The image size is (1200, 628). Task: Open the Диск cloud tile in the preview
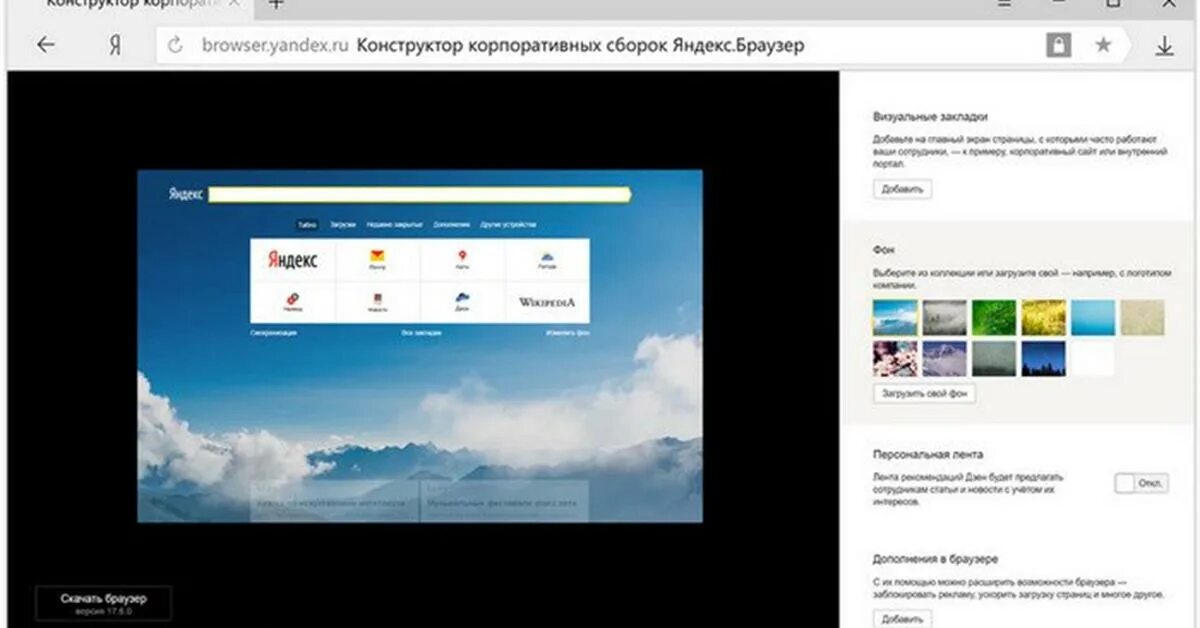pos(462,302)
